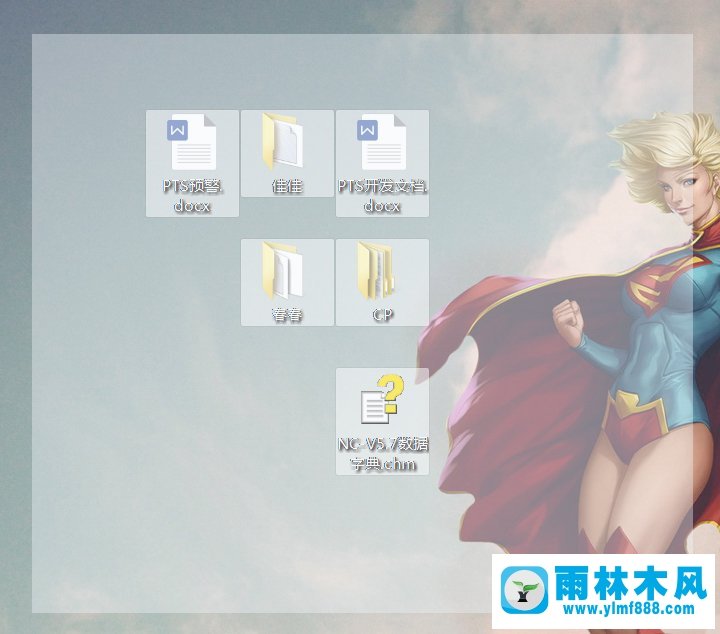Select the 春春 folder icon
The width and height of the screenshot is (720, 634).
click(x=282, y=270)
